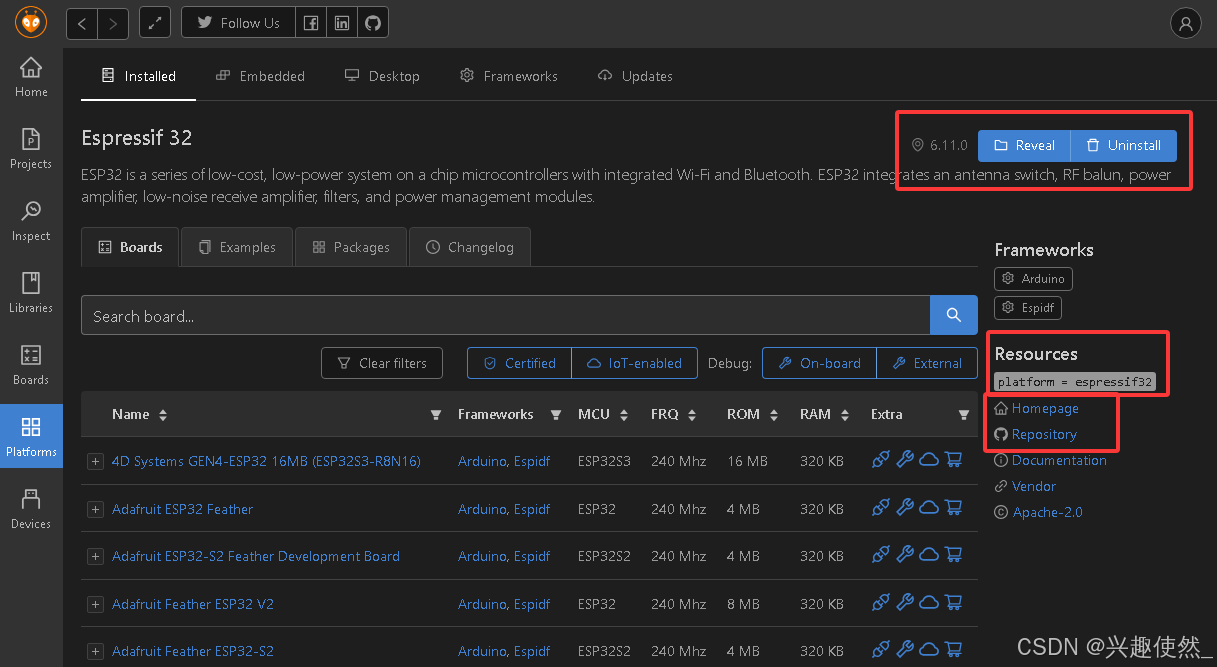Open the LinkedIn page icon
The width and height of the screenshot is (1217, 667).
coord(342,23)
